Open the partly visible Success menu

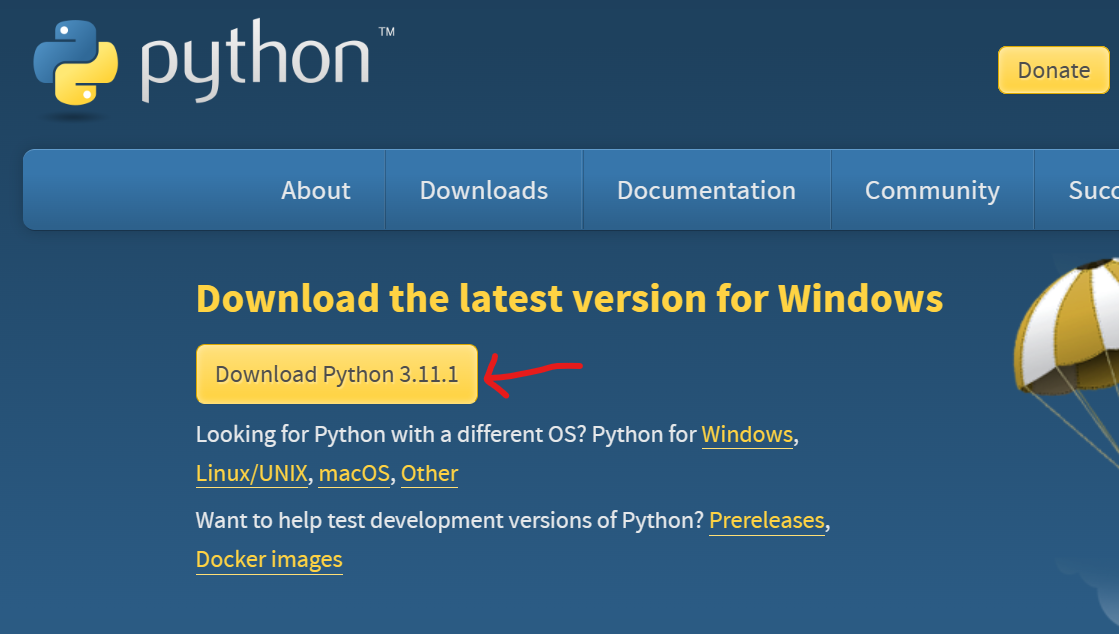[1077, 190]
